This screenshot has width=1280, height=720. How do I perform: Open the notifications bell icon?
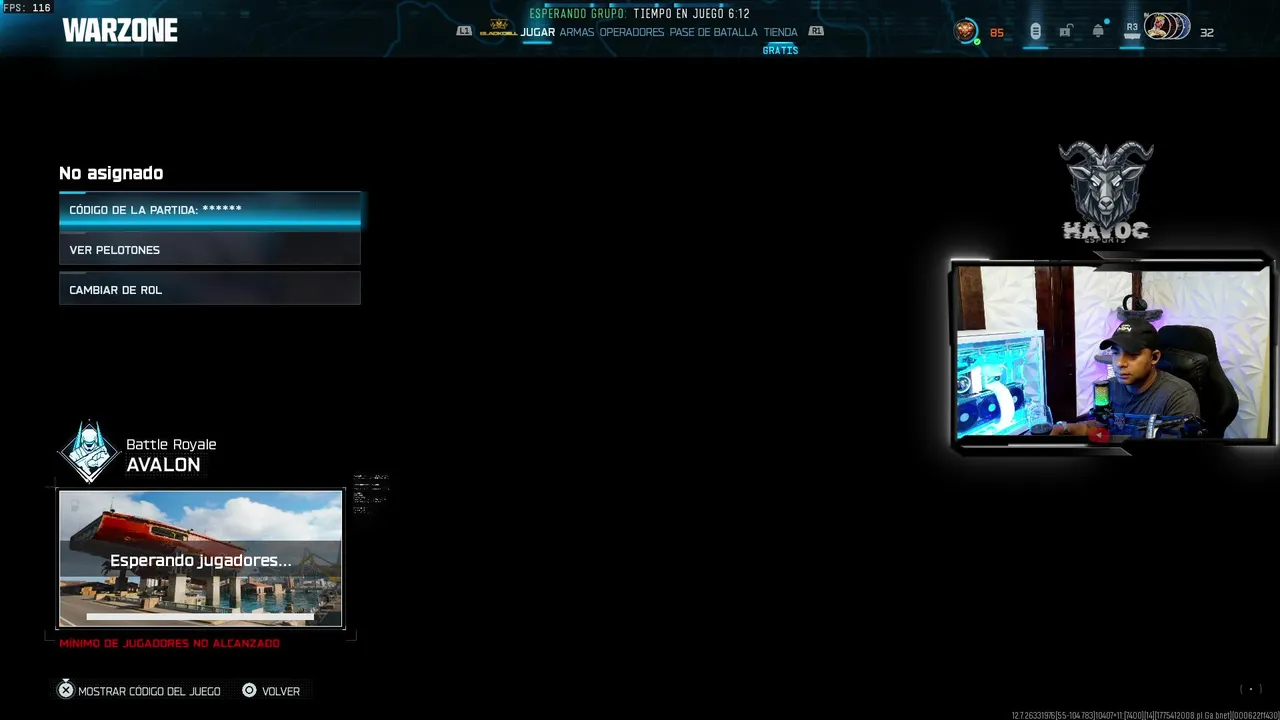tap(1098, 31)
